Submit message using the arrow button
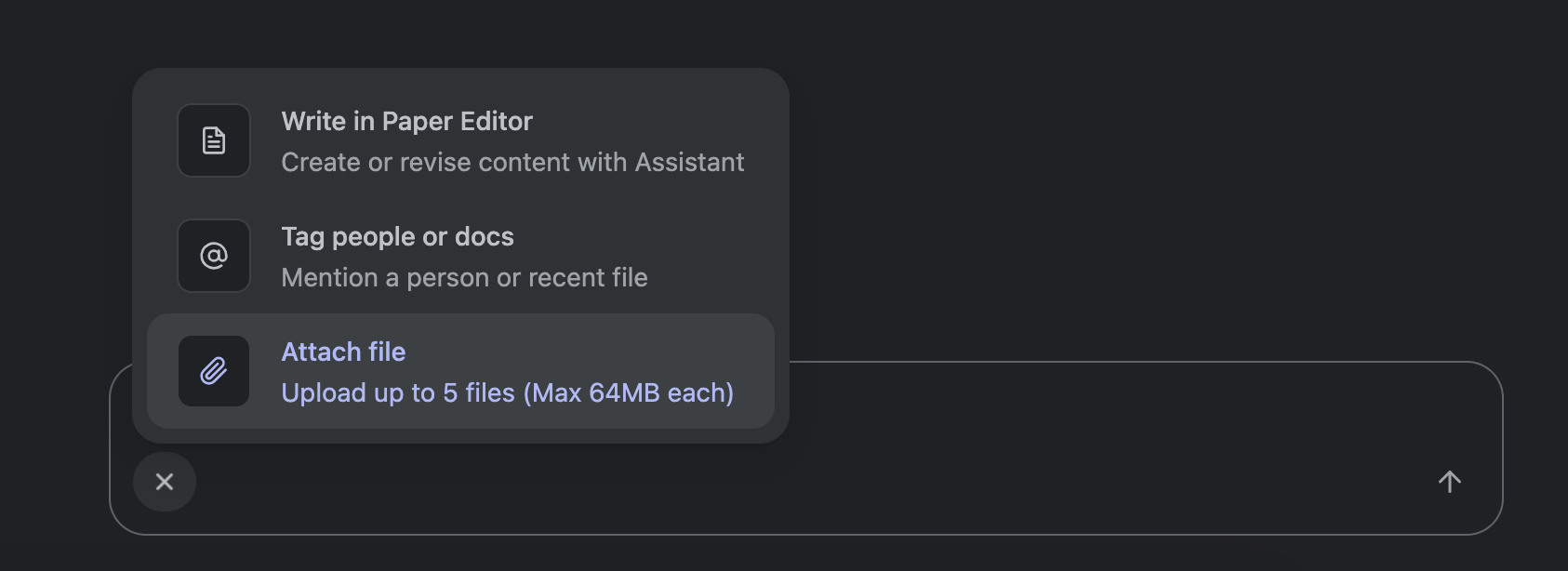This screenshot has height=571, width=1568. pos(1450,482)
